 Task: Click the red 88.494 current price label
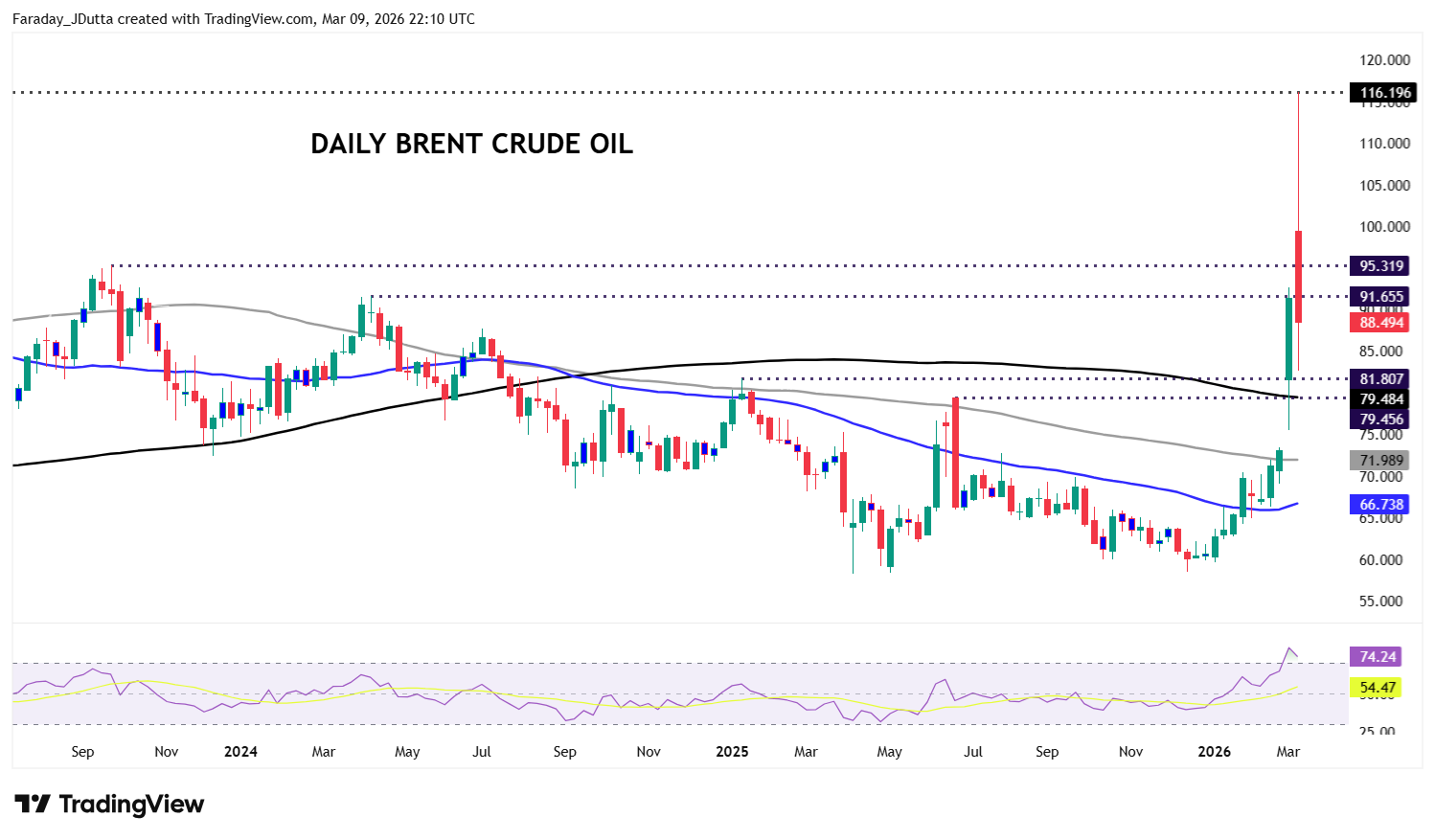point(1381,323)
